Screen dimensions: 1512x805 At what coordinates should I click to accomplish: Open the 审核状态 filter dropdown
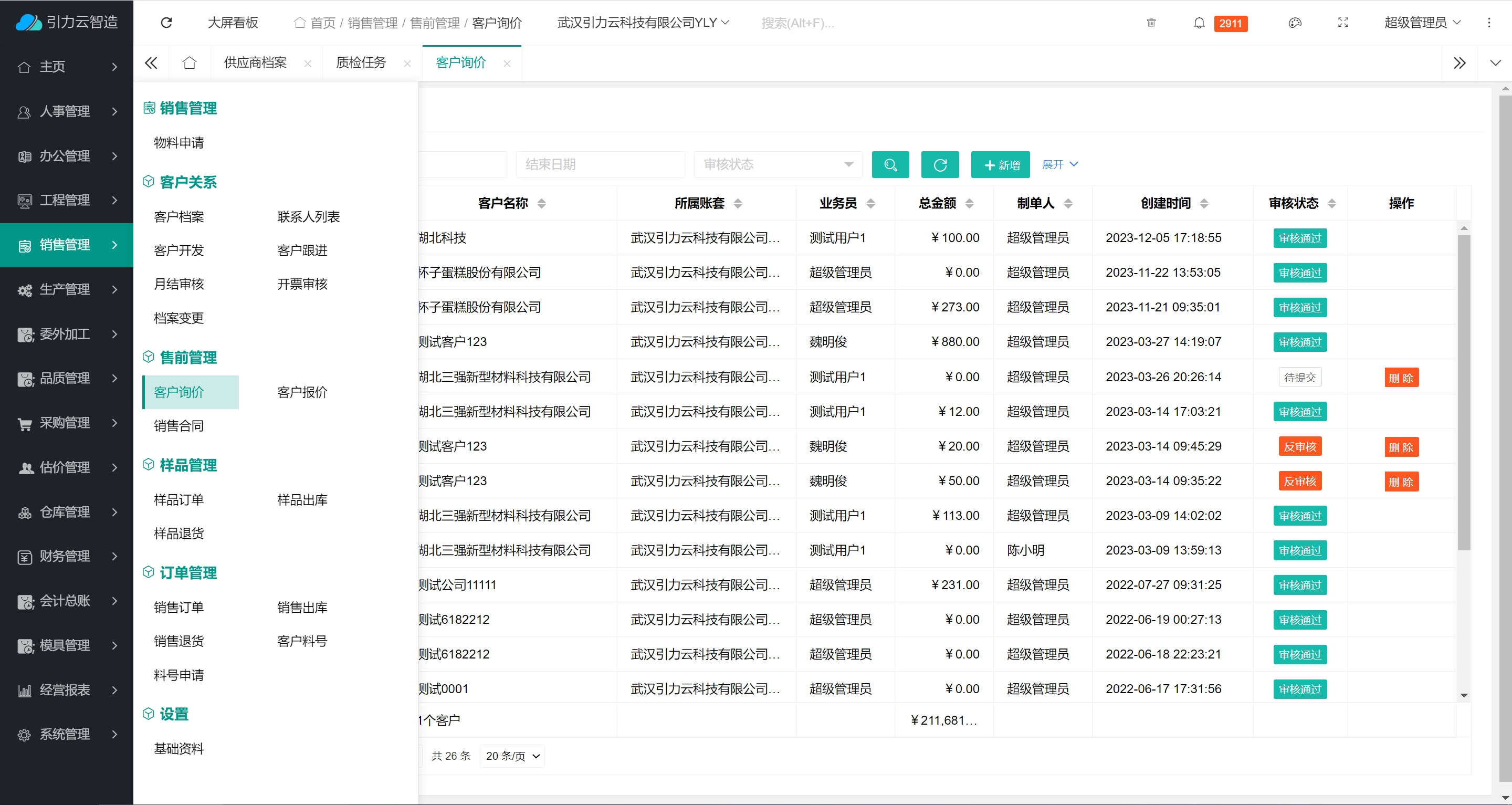(x=778, y=165)
